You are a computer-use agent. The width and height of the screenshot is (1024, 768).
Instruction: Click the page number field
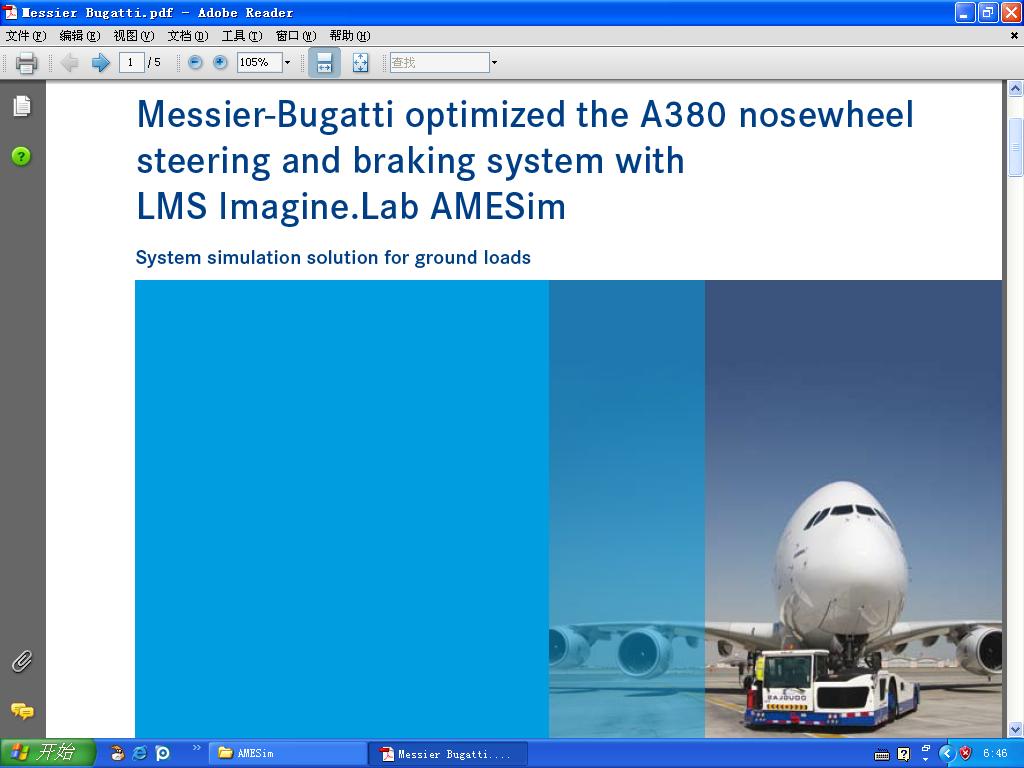click(x=131, y=63)
